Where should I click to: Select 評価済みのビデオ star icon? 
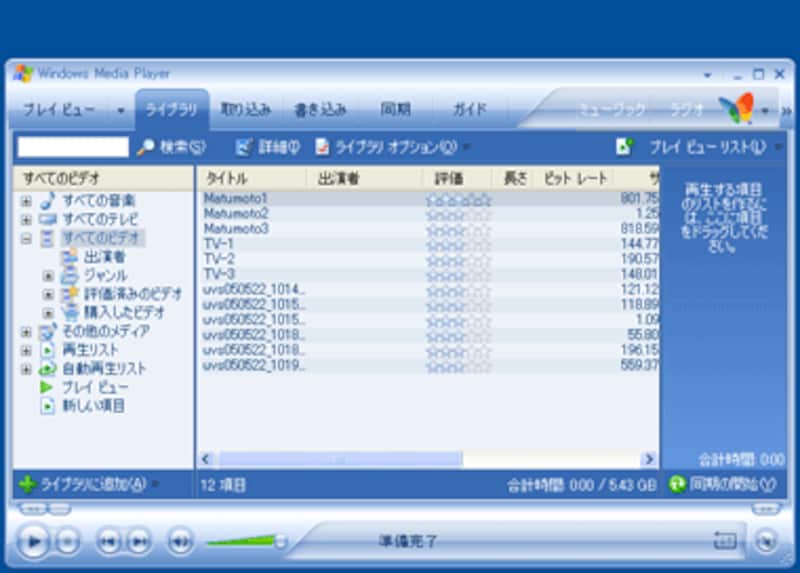[69, 294]
